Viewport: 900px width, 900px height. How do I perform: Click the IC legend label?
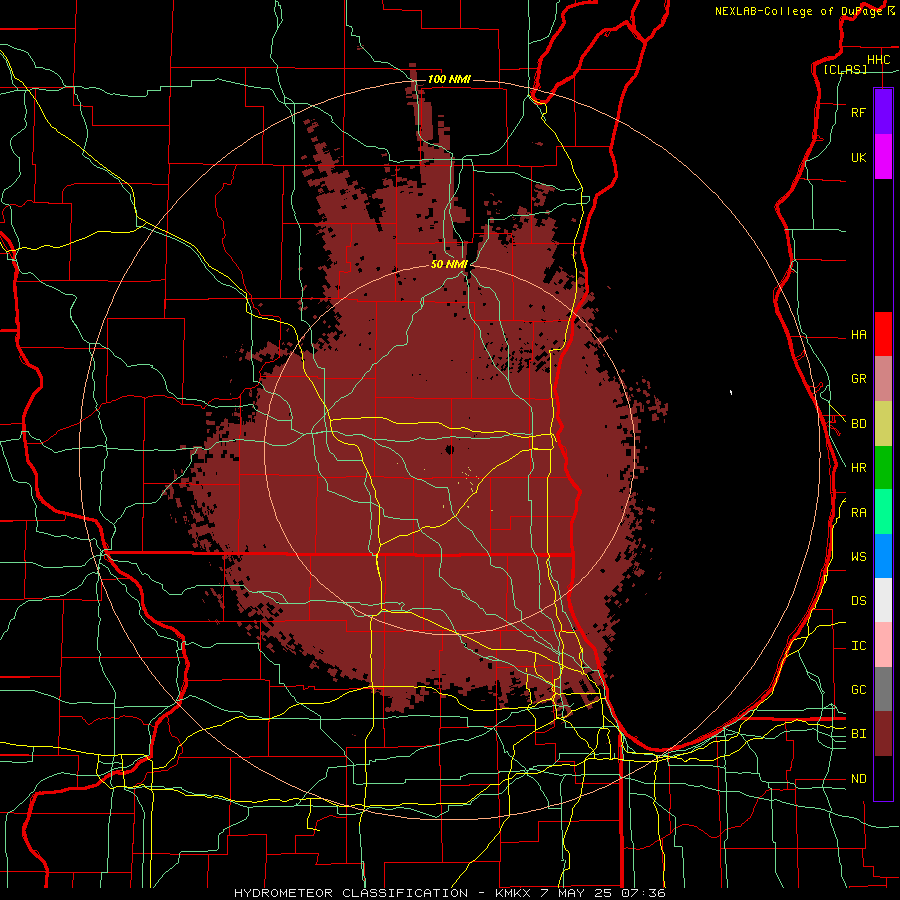858,646
